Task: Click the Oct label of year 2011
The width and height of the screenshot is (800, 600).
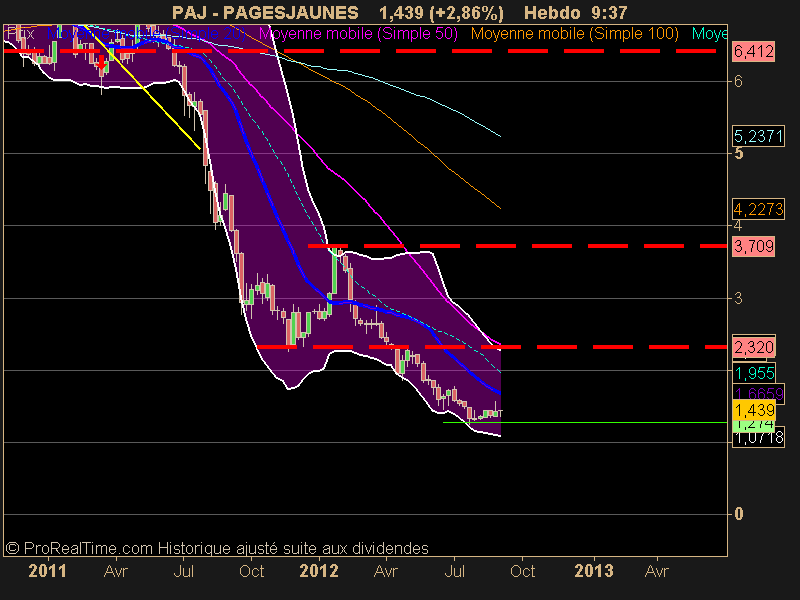Action: coord(252,571)
